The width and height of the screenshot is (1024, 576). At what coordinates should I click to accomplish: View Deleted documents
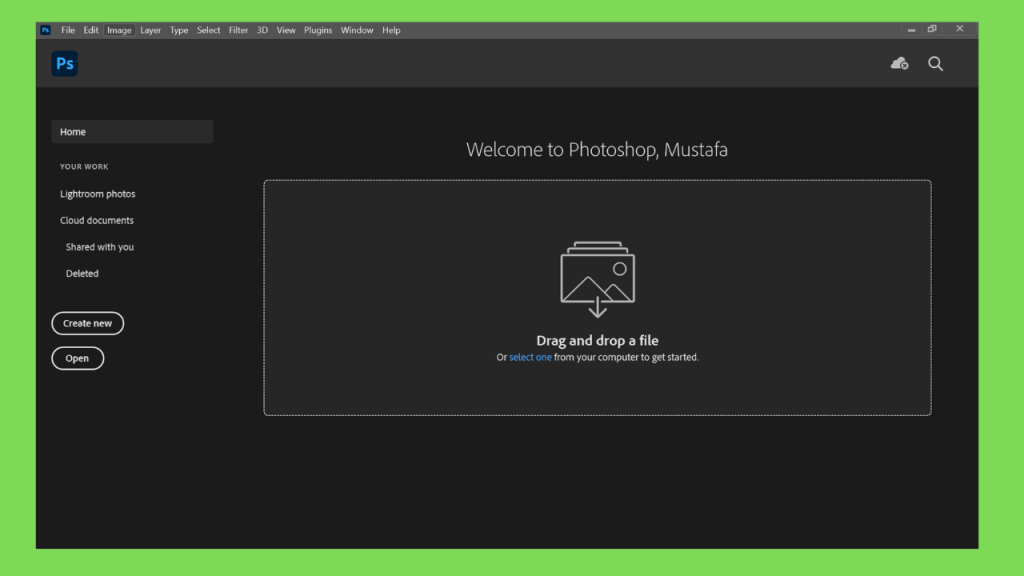[x=82, y=274]
